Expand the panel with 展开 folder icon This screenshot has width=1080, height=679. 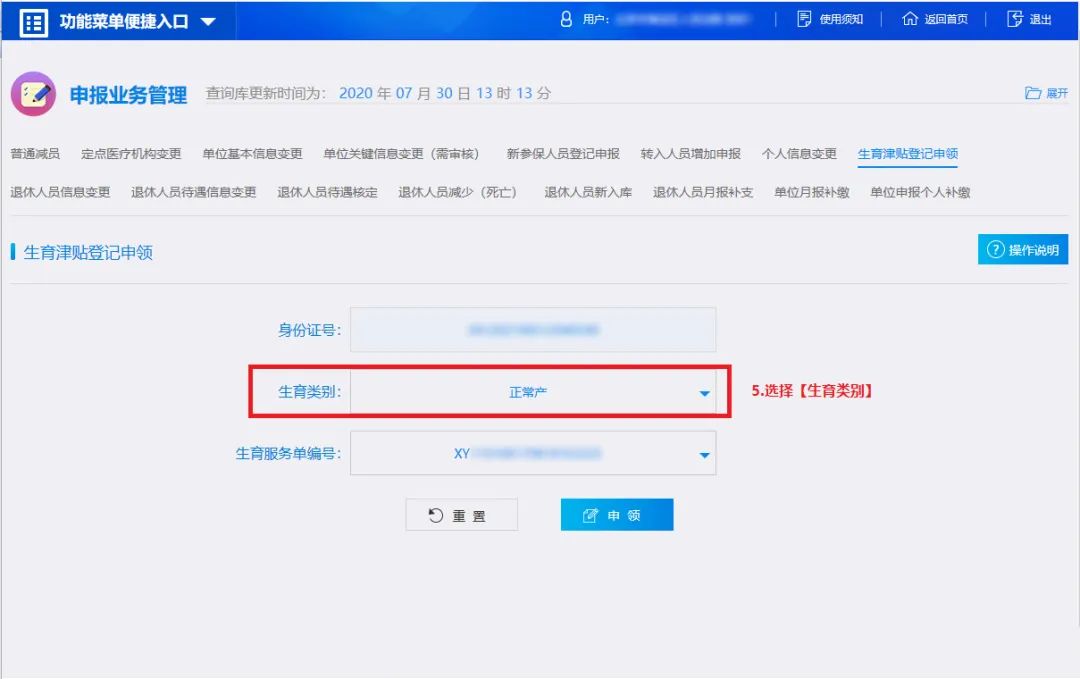pos(1046,93)
